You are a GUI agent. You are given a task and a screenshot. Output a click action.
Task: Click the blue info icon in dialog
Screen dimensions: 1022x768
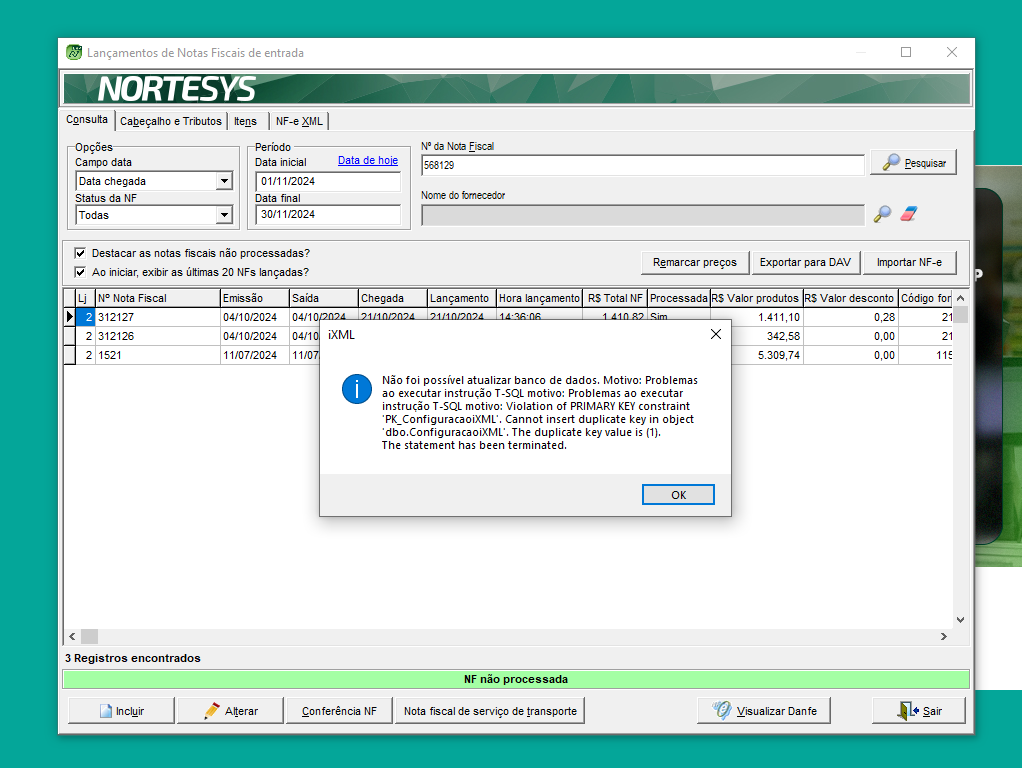click(356, 389)
